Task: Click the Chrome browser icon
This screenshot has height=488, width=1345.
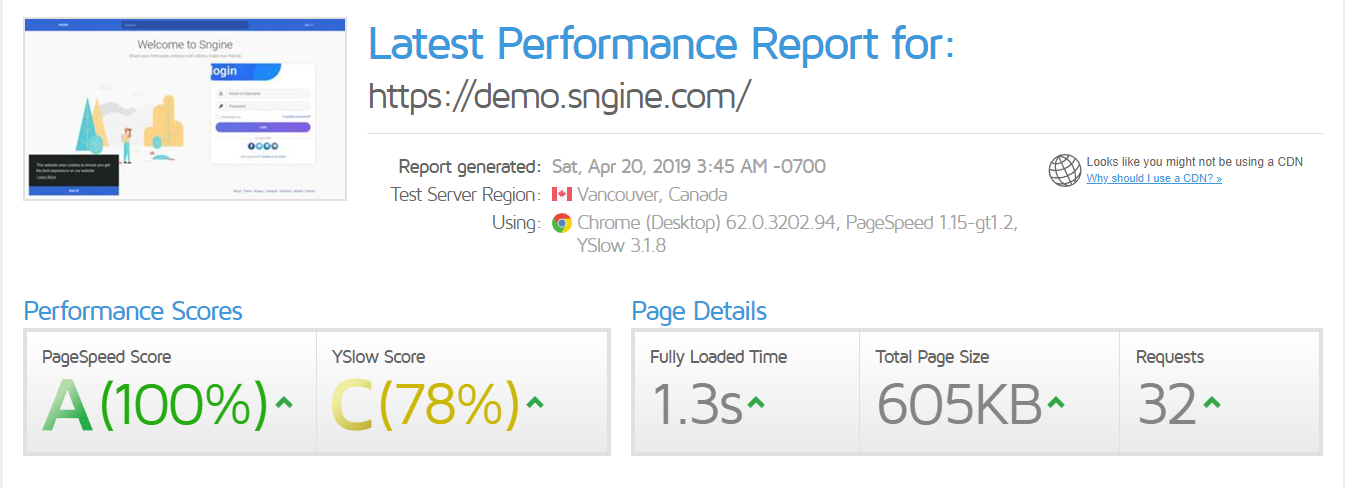Action: click(561, 223)
